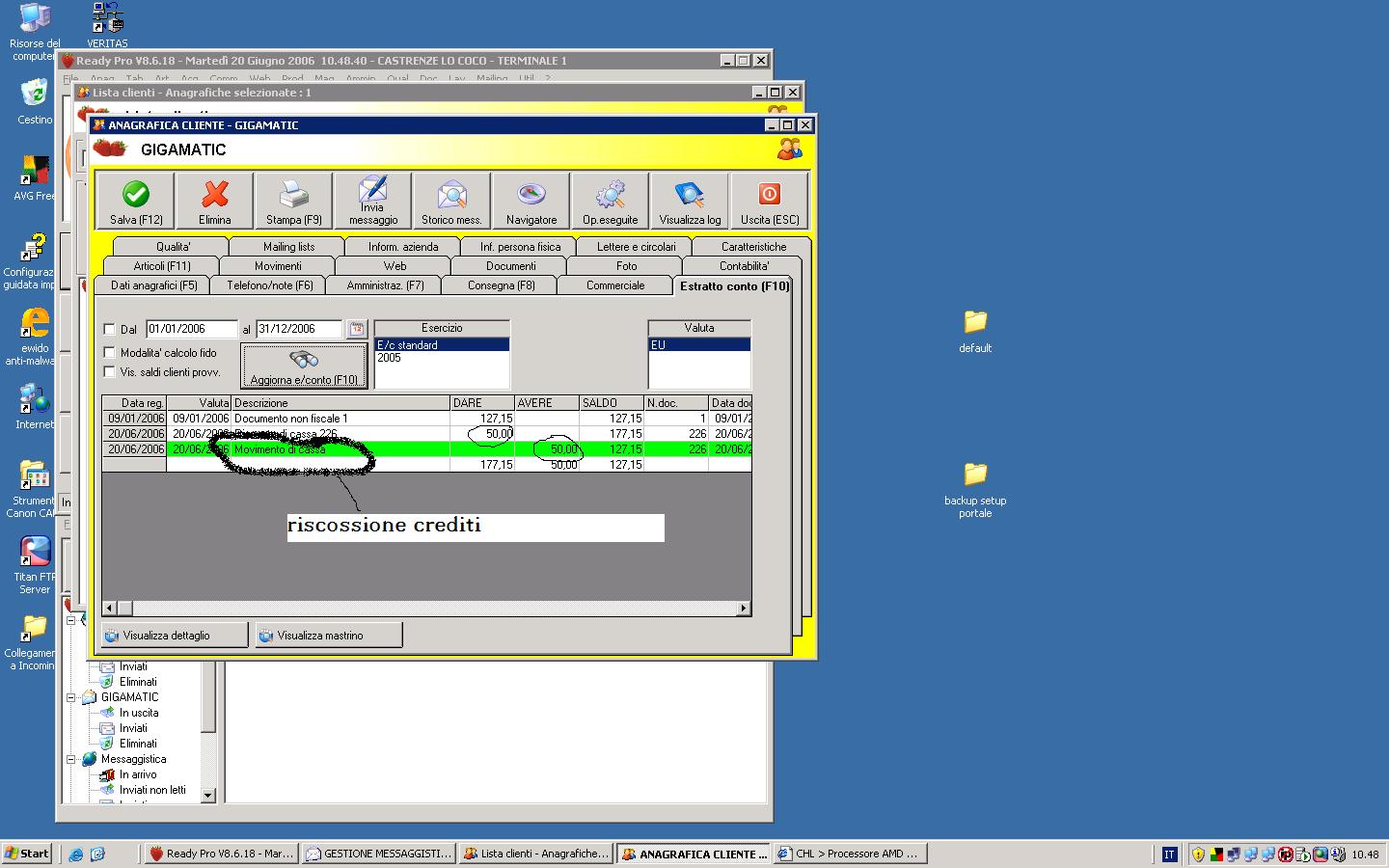This screenshot has width=1389, height=868.
Task: Click the tray icon beside the 10.48 clock
Action: [1338, 854]
